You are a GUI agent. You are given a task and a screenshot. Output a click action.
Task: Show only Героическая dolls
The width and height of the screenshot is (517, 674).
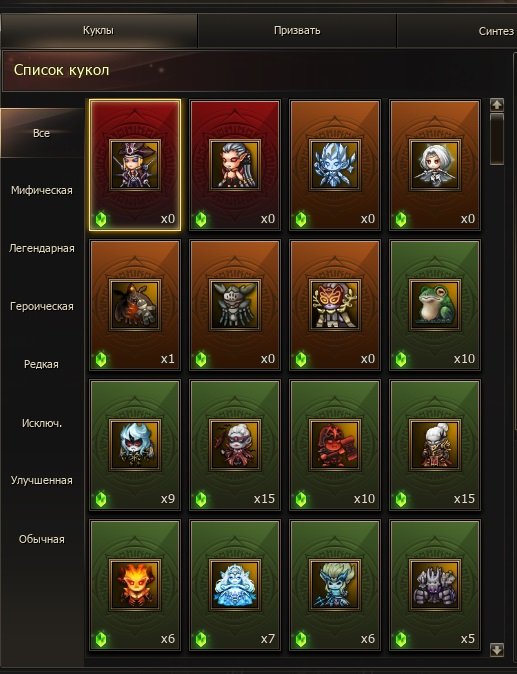point(42,306)
